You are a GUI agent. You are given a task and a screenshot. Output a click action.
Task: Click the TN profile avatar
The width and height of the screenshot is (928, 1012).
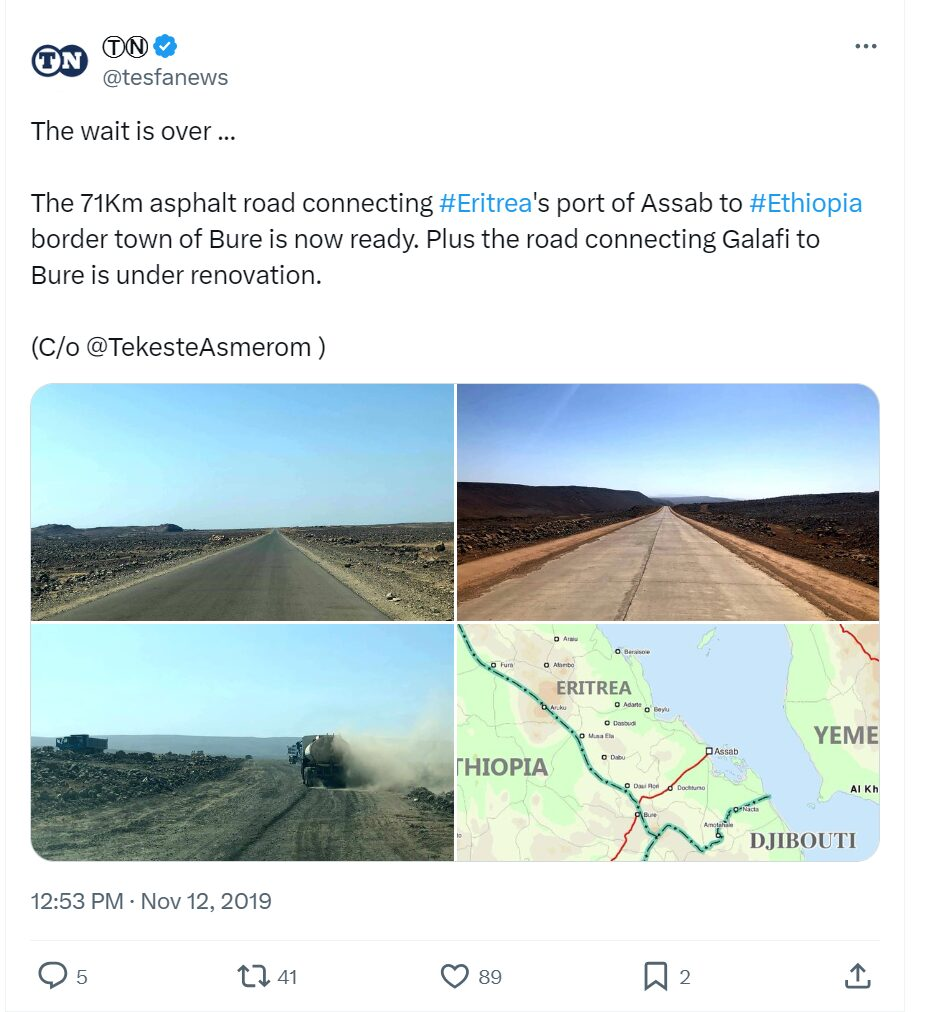[x=60, y=62]
